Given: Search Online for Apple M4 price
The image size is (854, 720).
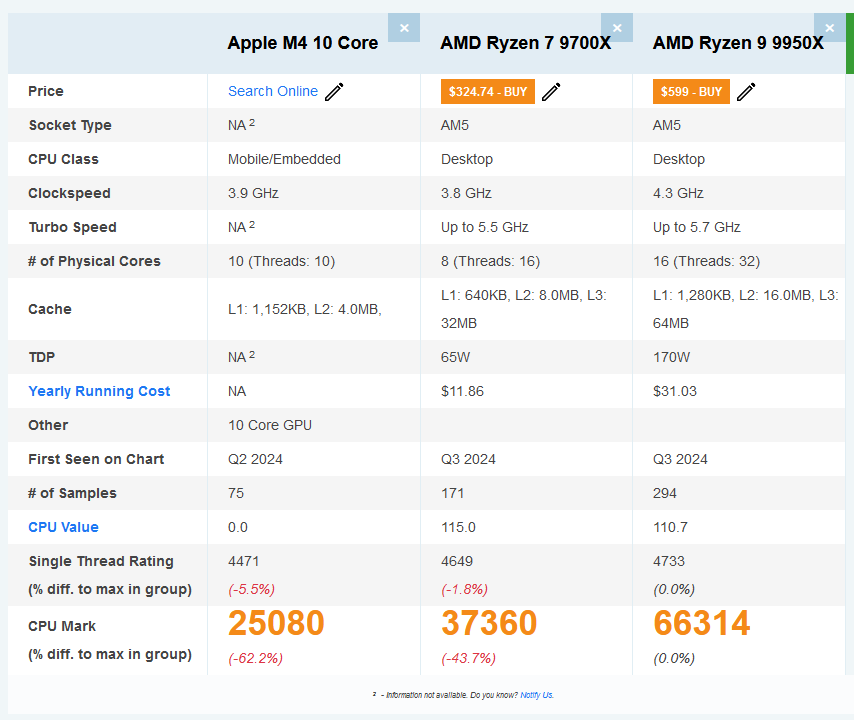Looking at the screenshot, I should coord(272,90).
